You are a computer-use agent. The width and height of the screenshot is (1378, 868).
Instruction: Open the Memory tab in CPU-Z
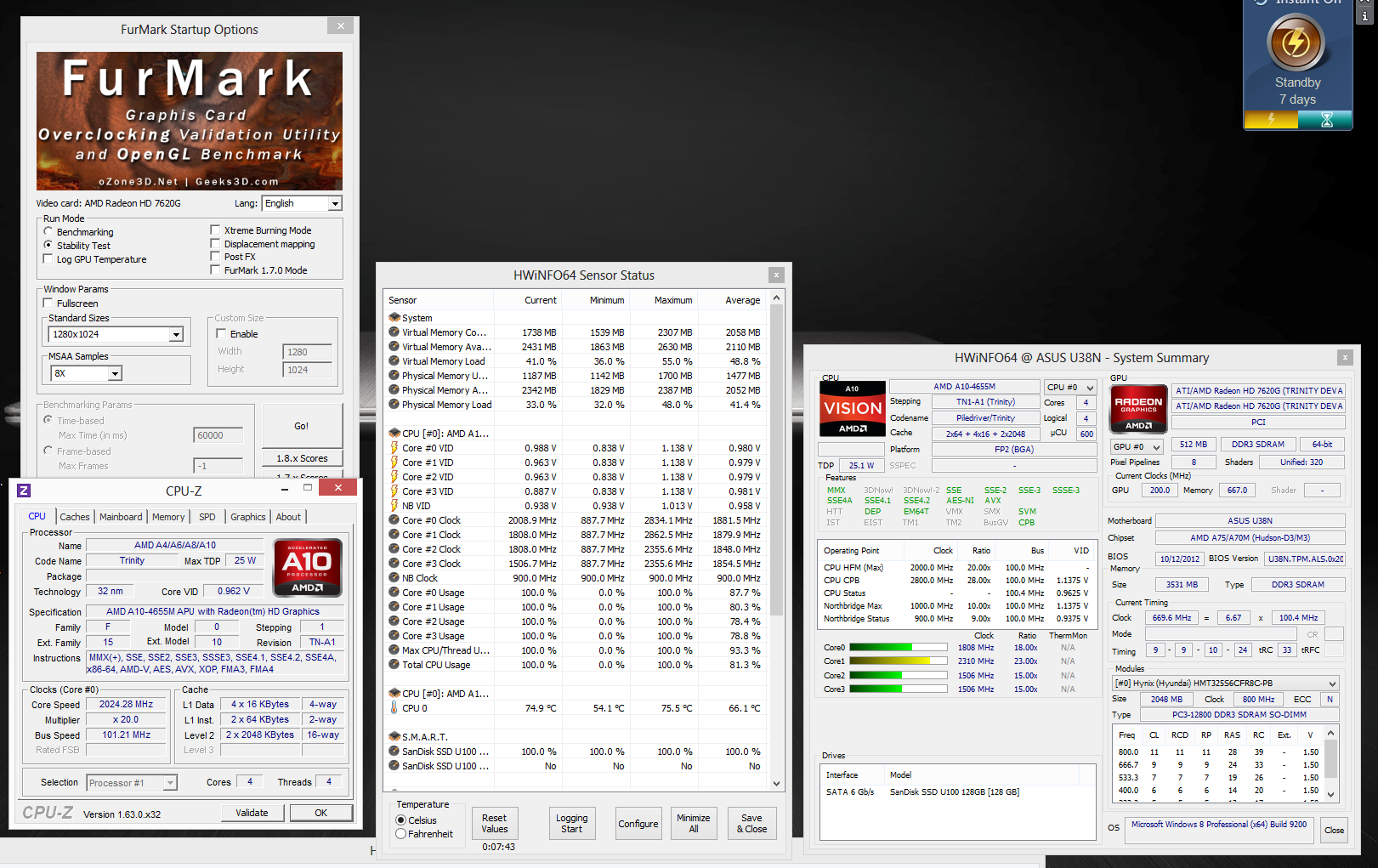[168, 517]
